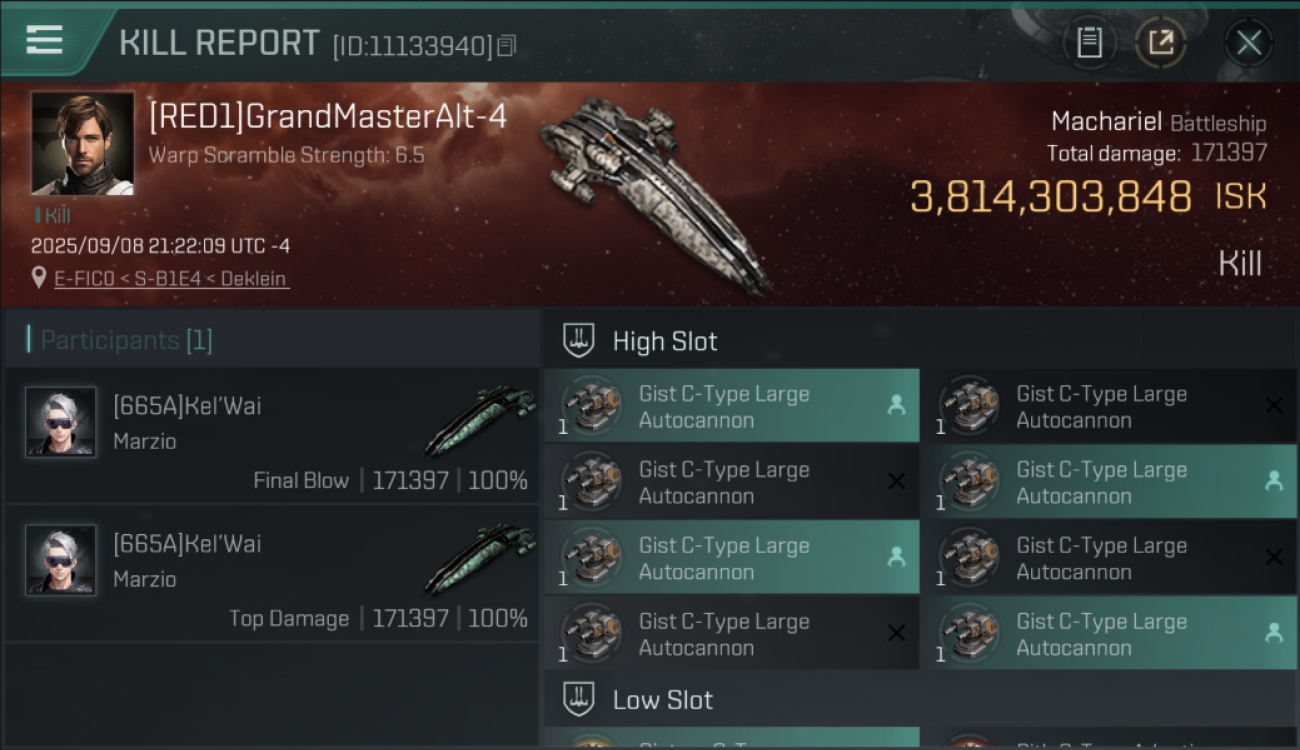This screenshot has height=750, width=1300.
Task: Click Kel'Wai's Top Damage portrait
Action: coord(61,561)
